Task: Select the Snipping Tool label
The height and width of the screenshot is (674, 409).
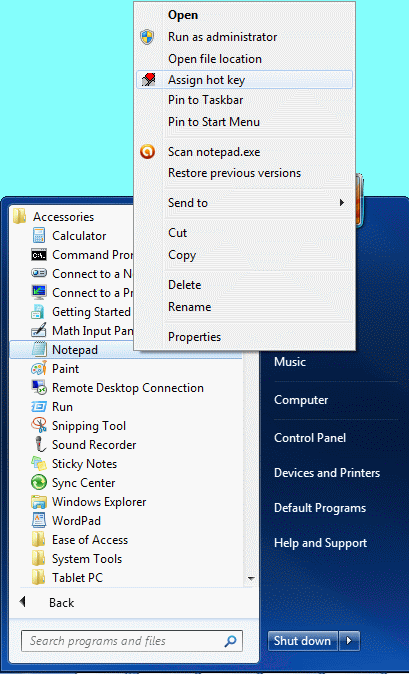Action: click(89, 426)
